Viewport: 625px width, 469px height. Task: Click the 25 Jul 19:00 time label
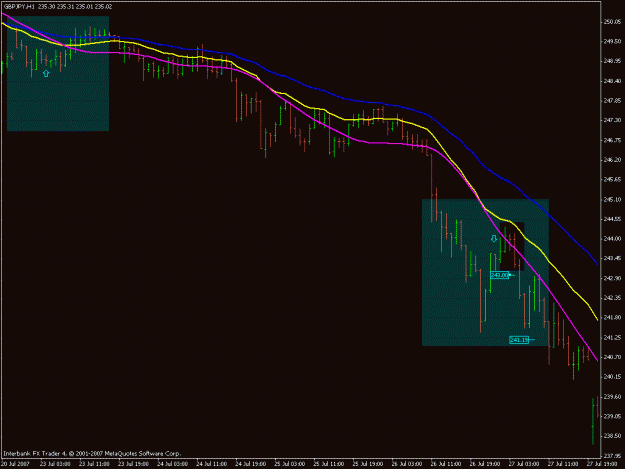(368, 464)
